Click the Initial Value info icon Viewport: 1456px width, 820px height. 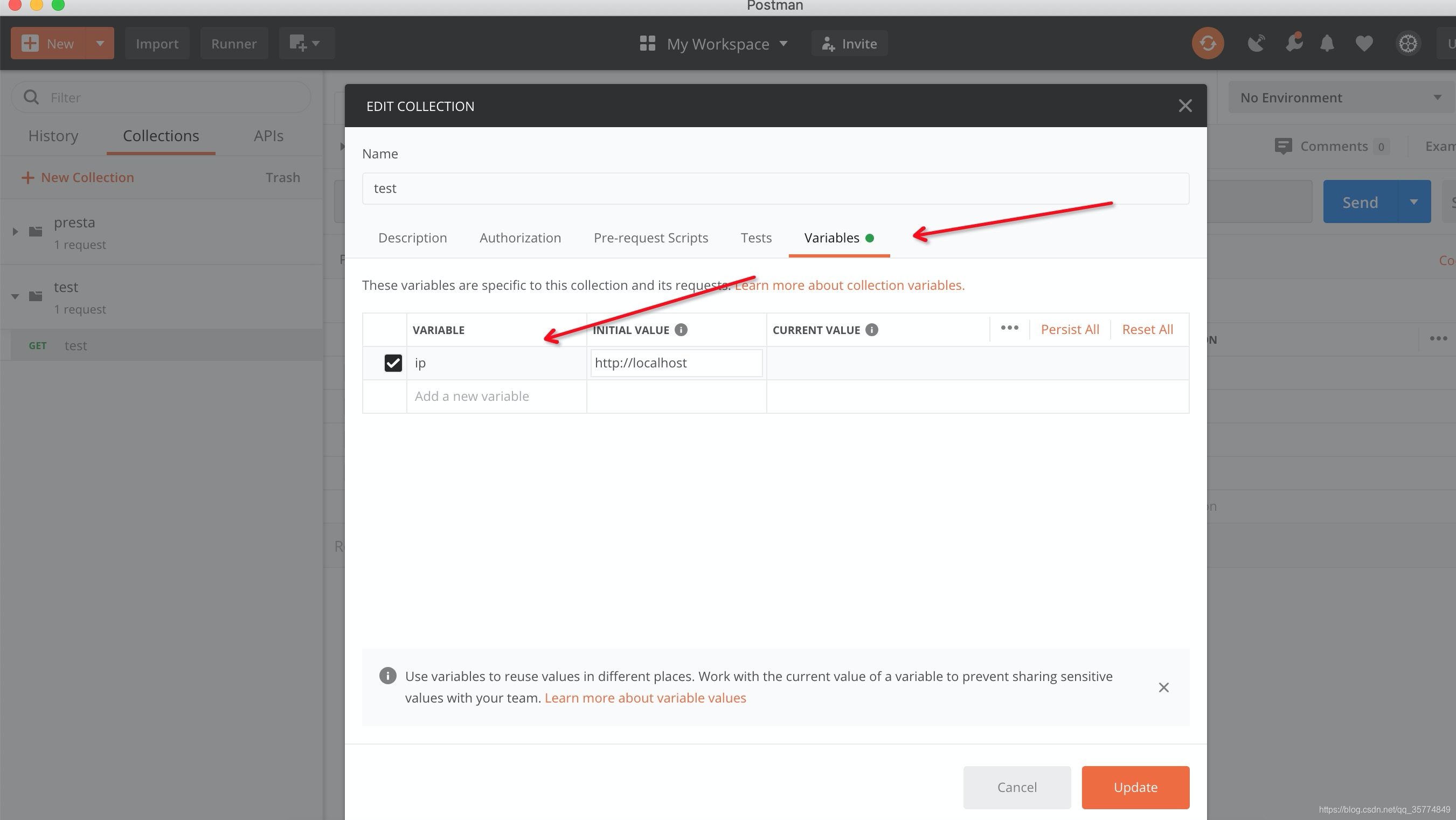pyautogui.click(x=681, y=330)
